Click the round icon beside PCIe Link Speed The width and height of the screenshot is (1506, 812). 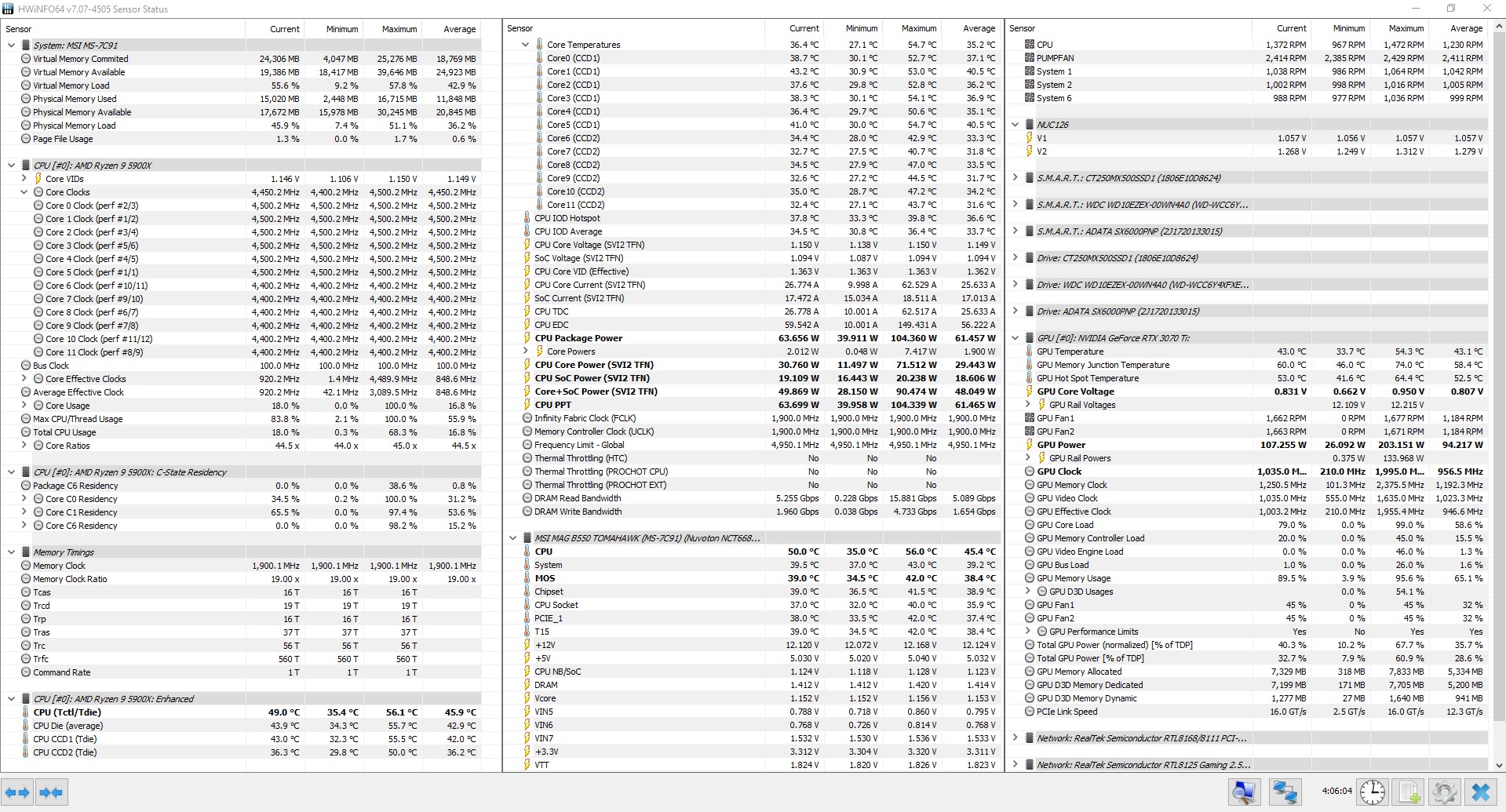click(x=1030, y=712)
